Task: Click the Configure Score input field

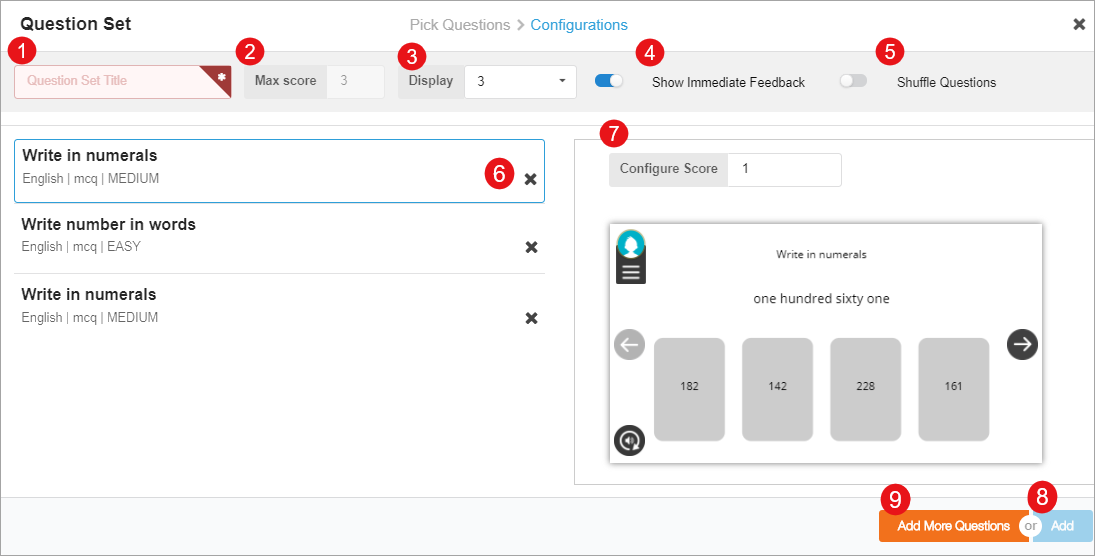Action: 783,169
